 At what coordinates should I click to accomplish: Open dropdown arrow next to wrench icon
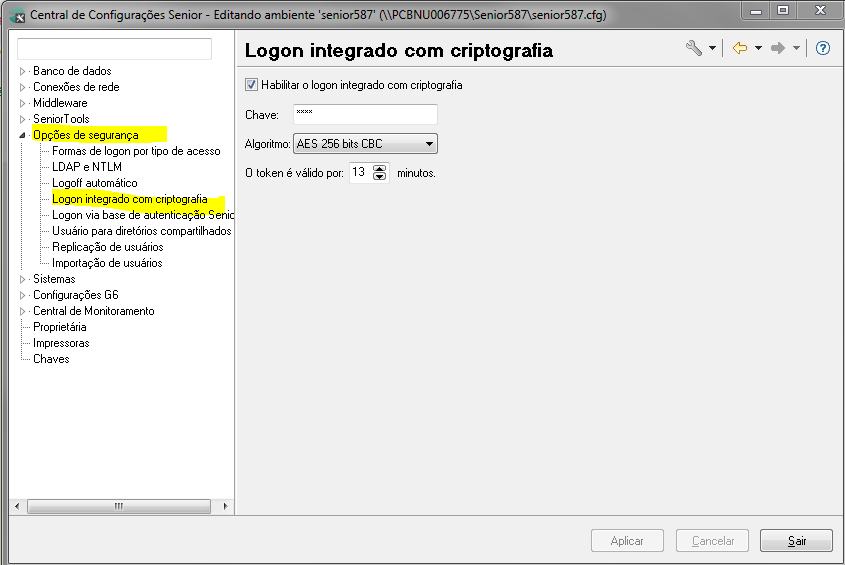712,48
